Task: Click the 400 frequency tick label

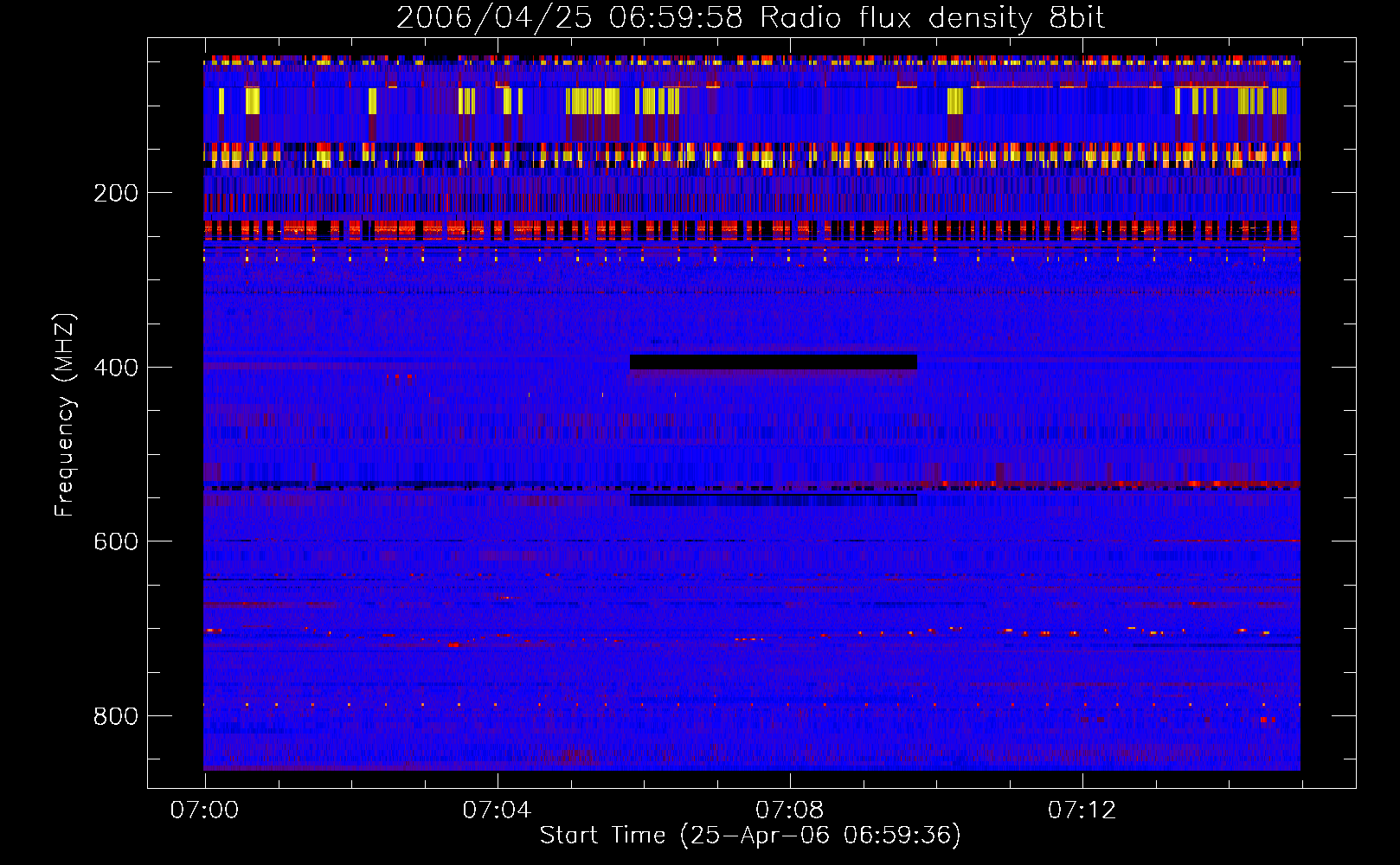Action: pos(115,368)
